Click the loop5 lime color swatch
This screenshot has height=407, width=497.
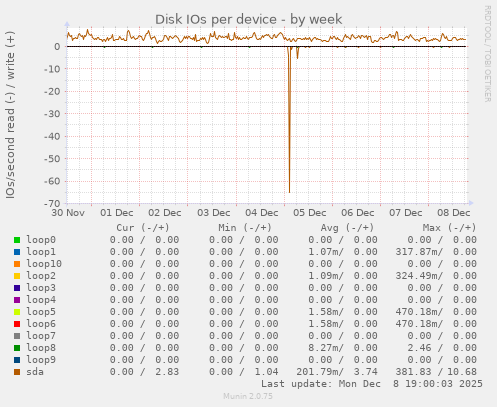(17, 312)
